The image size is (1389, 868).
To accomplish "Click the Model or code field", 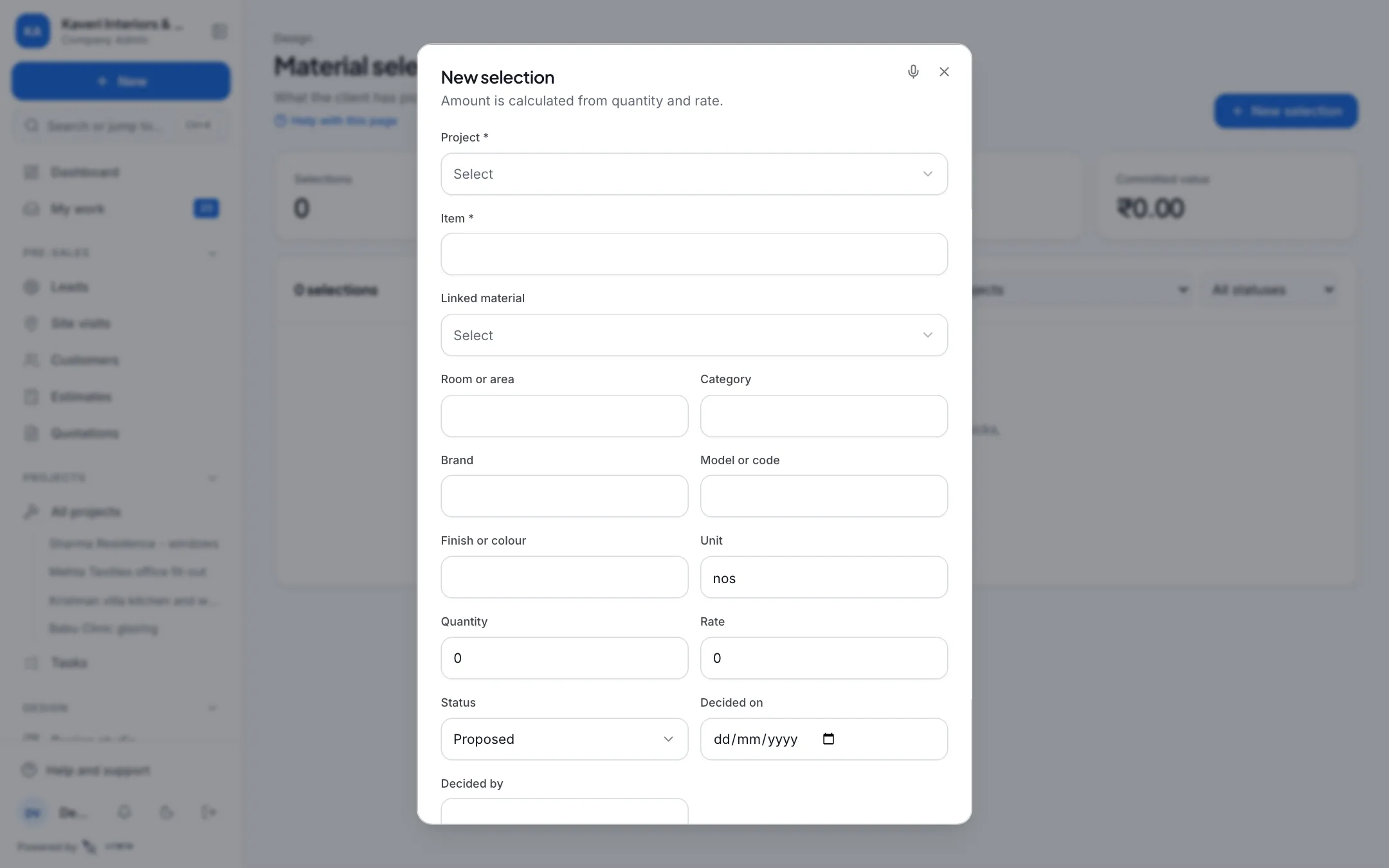I will [x=824, y=496].
